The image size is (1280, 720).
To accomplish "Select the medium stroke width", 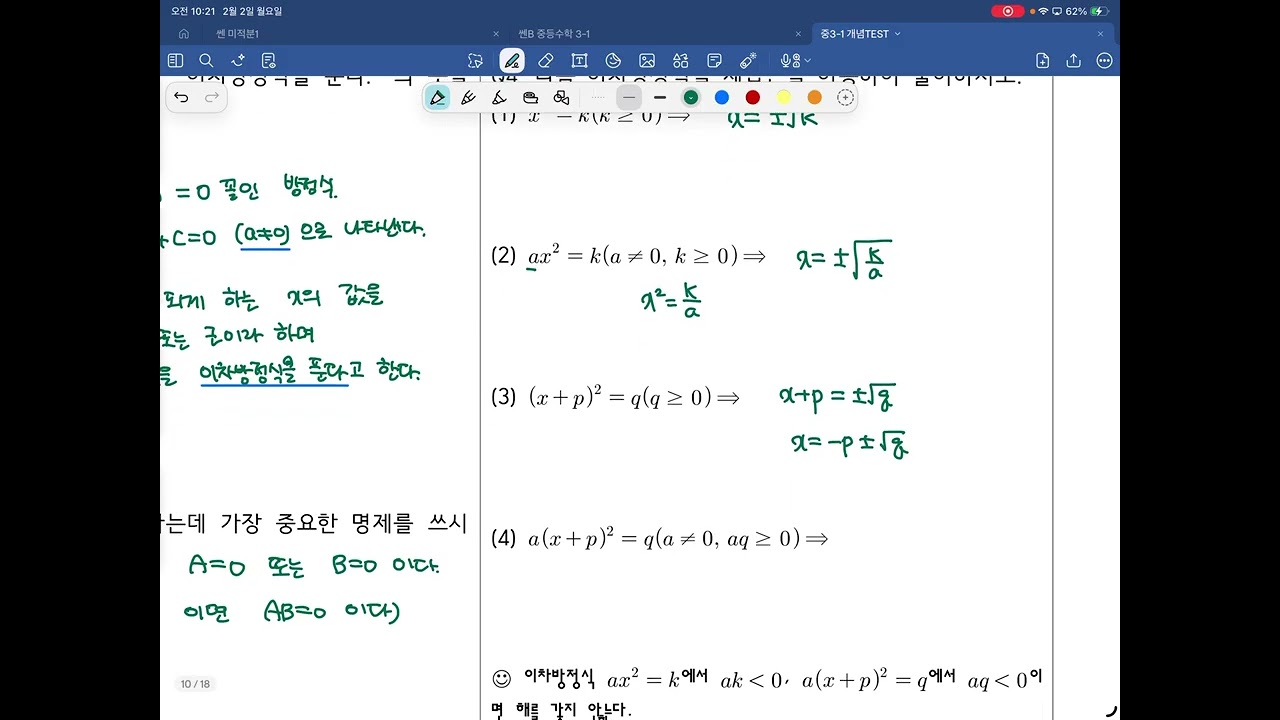I will (628, 97).
